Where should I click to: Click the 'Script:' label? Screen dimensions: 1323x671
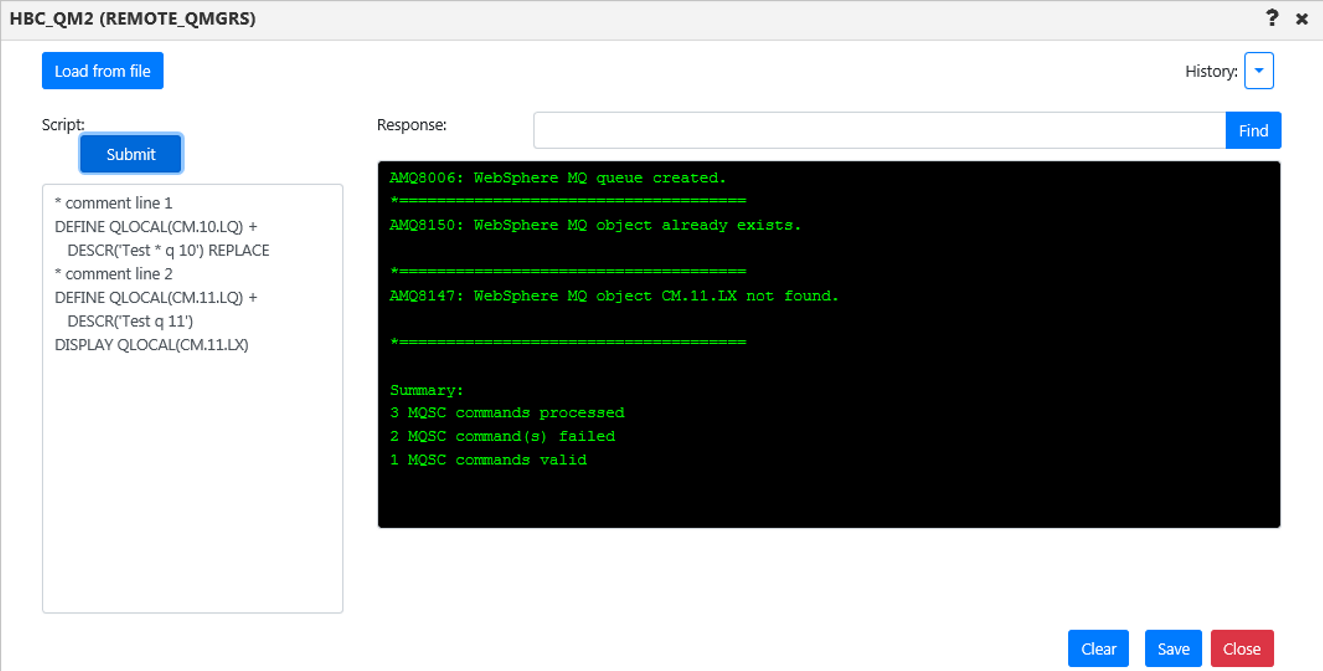pyautogui.click(x=63, y=125)
